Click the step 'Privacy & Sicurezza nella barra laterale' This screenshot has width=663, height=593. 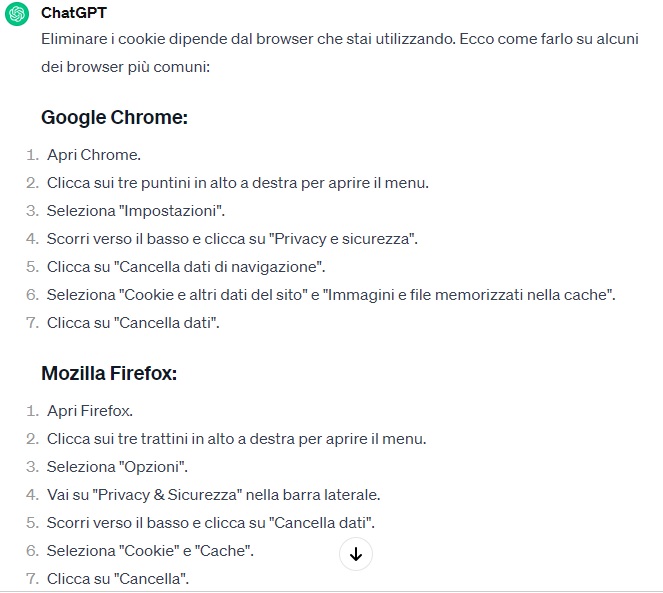tap(214, 495)
